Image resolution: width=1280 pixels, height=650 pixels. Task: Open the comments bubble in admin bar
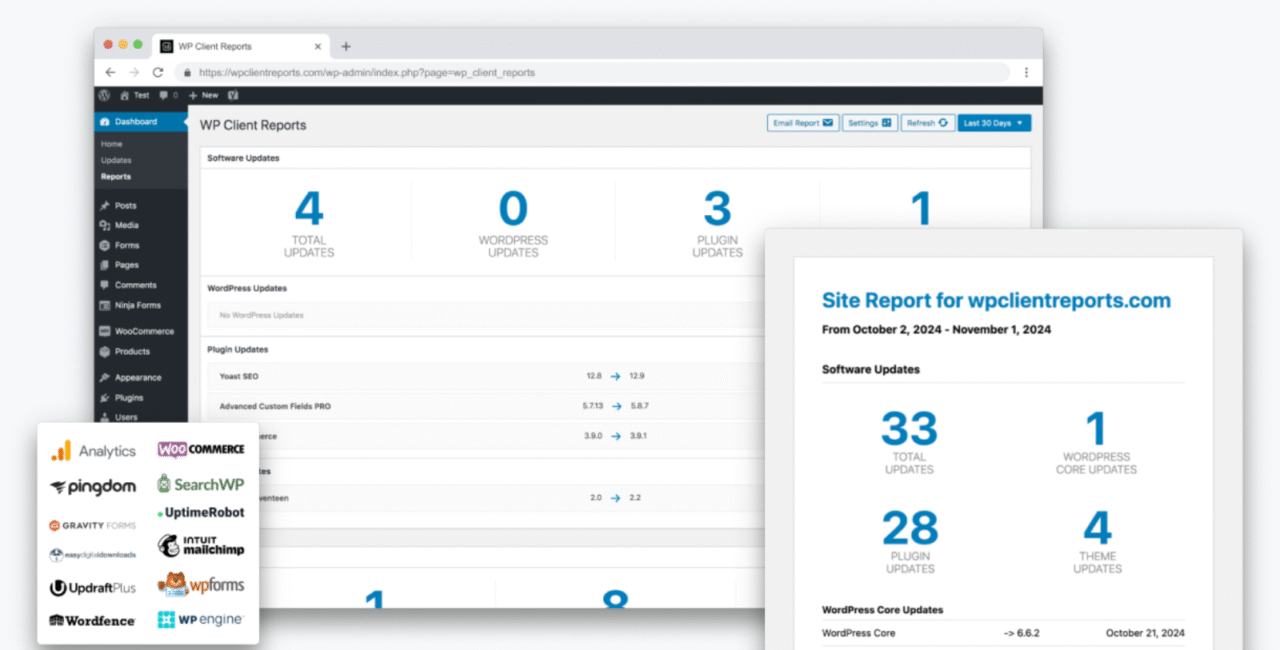click(x=167, y=95)
